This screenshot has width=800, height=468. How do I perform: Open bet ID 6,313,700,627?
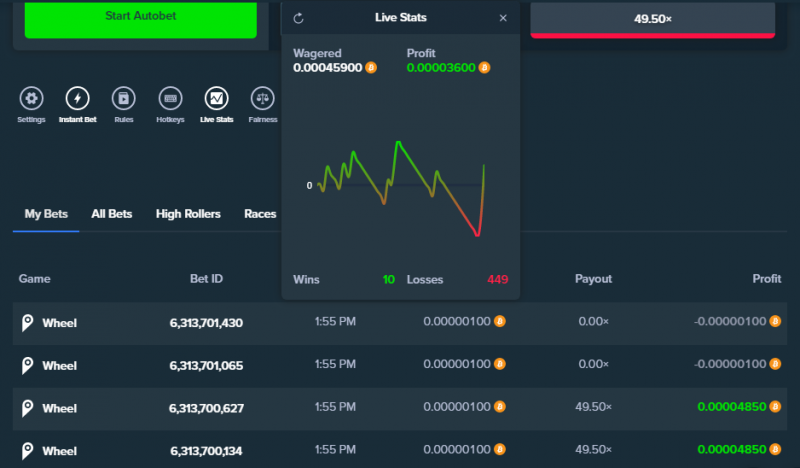pyautogui.click(x=206, y=408)
